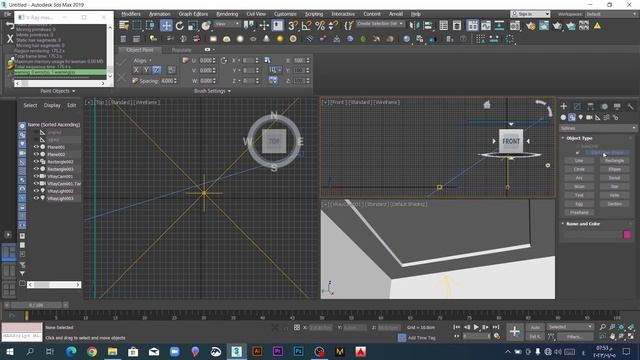Open the Splines category dropdown
Screen dimensions: 640x360
point(598,128)
